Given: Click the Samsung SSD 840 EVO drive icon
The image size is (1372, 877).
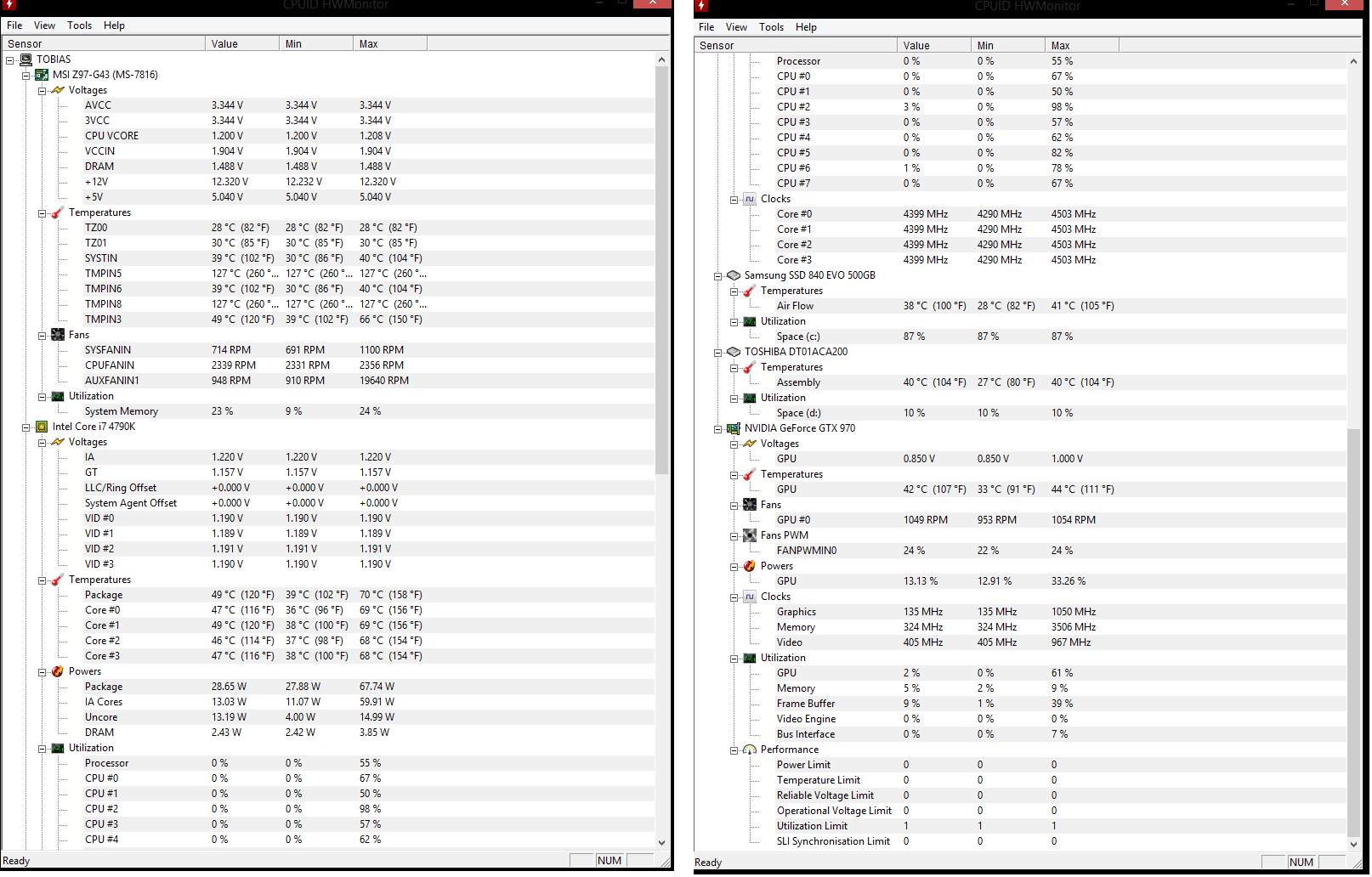Looking at the screenshot, I should pos(734,275).
